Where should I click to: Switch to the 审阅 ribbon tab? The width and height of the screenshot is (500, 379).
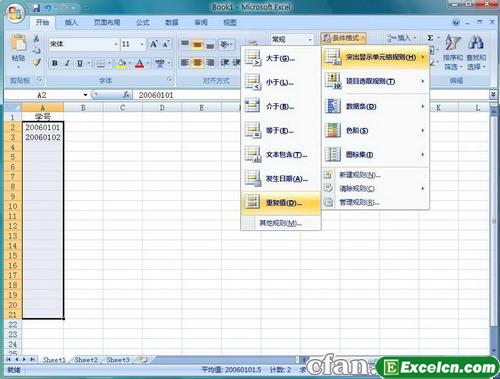point(201,22)
